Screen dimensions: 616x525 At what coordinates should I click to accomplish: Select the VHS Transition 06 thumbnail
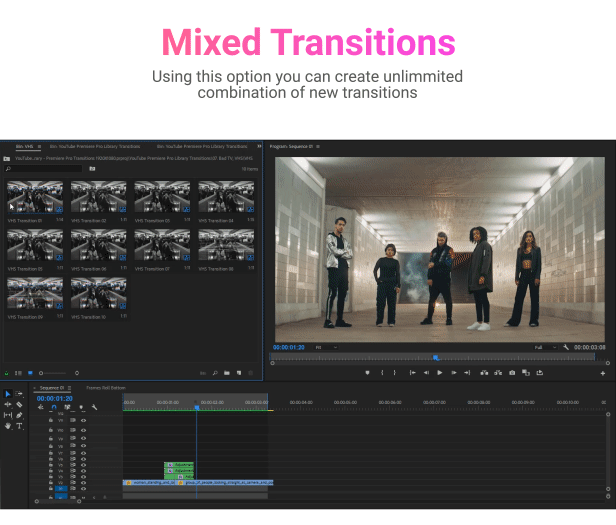click(98, 244)
